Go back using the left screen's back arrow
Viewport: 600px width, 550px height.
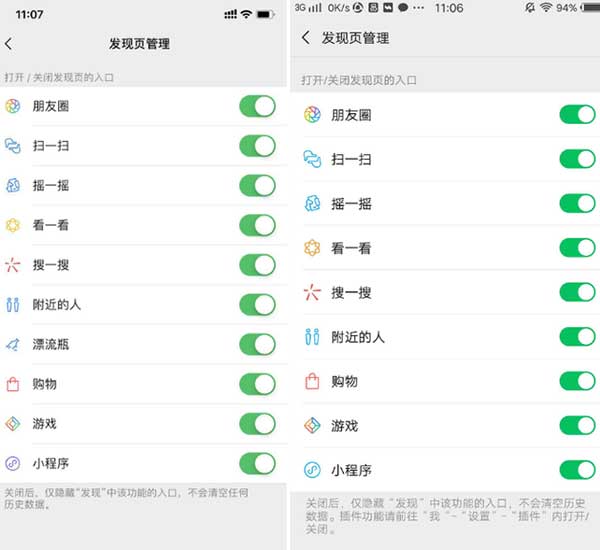(x=9, y=44)
